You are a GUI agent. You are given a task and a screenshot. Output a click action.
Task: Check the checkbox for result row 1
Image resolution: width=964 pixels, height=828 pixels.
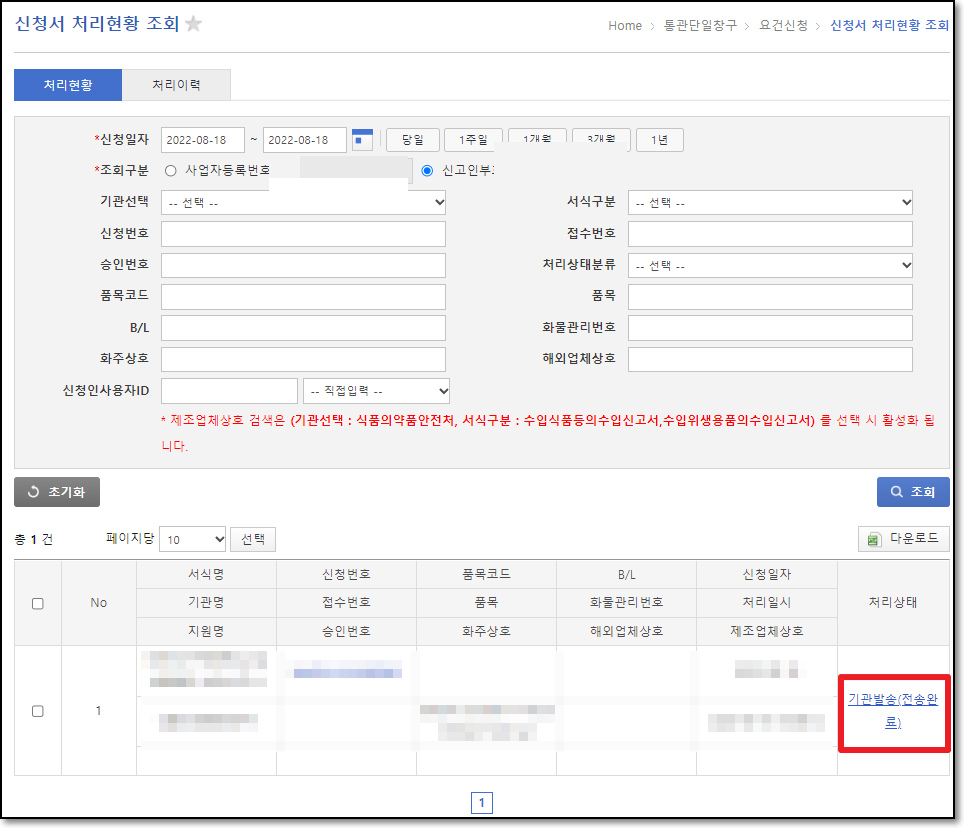[37, 711]
